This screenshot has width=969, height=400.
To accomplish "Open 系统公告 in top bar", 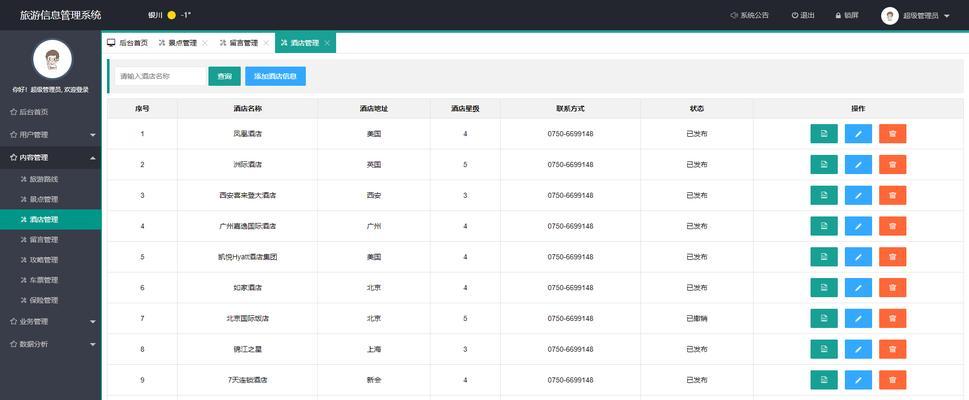I will (750, 15).
